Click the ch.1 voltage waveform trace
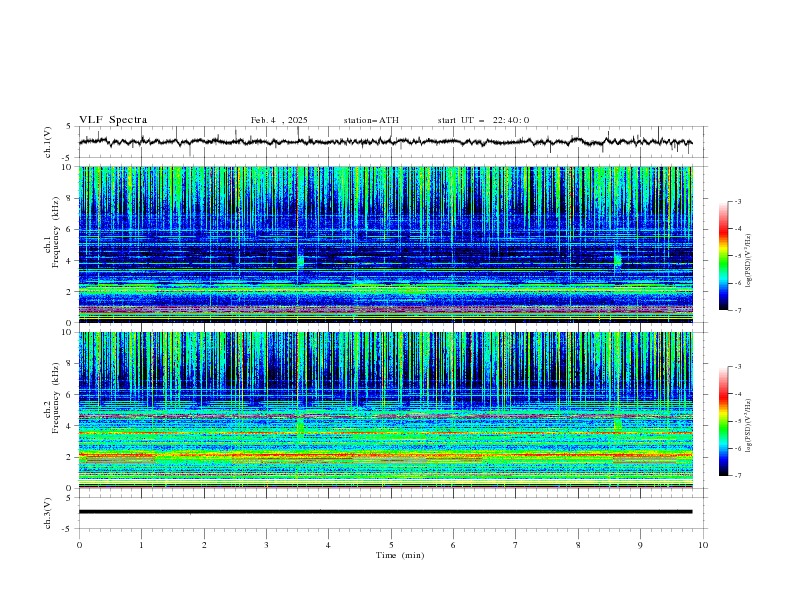Screen dimensions: 792x612 385,141
